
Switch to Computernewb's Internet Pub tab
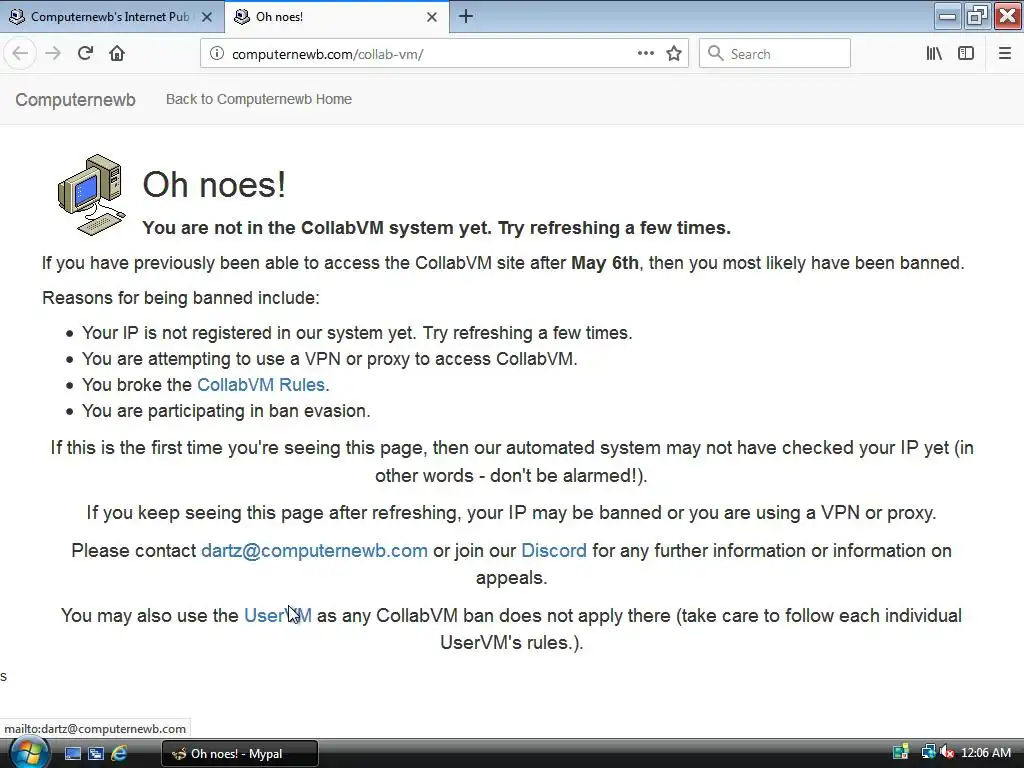pos(111,17)
